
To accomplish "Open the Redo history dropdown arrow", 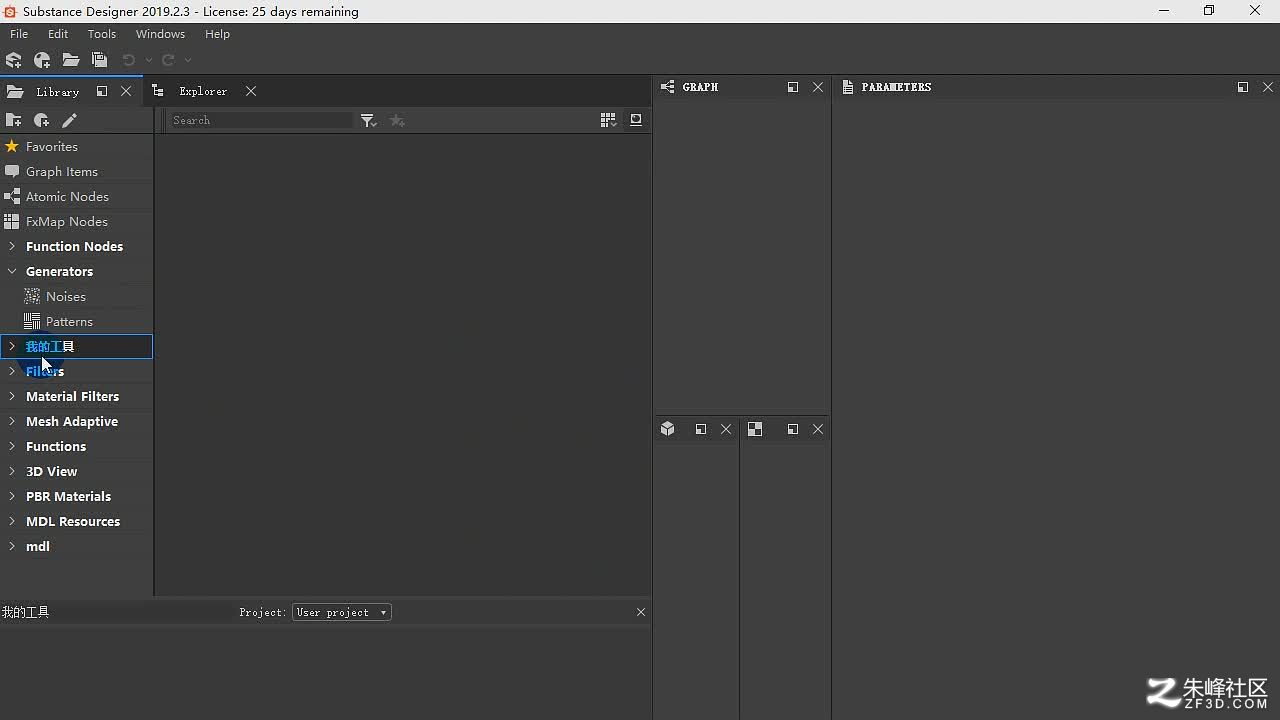I will tap(188, 60).
